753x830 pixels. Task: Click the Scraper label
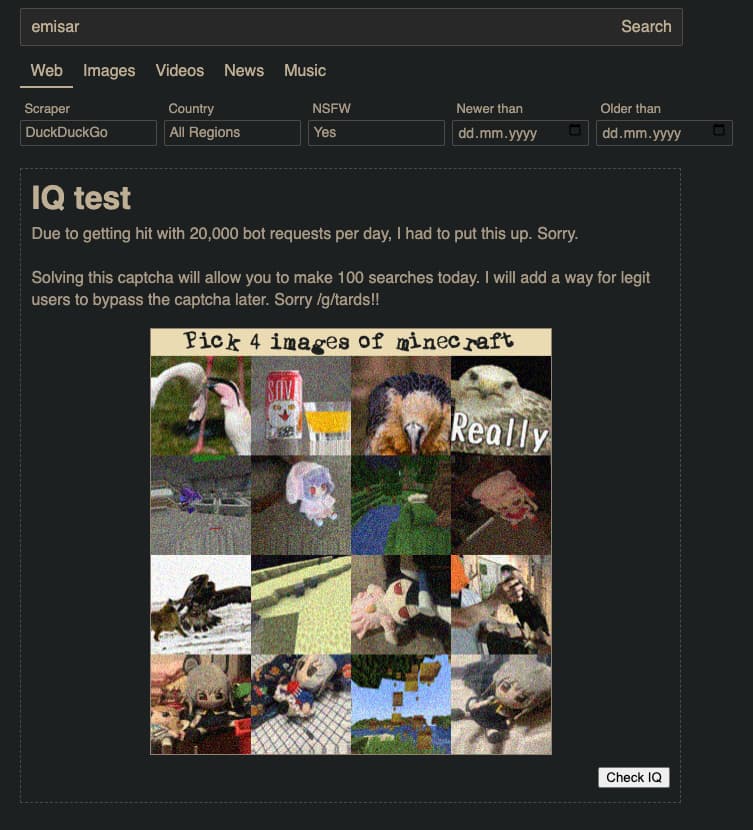point(47,109)
